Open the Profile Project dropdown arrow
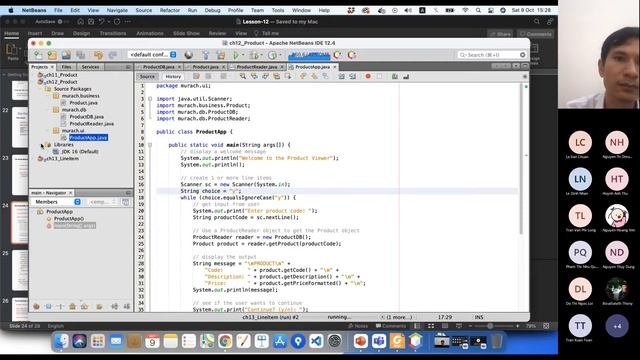 pyautogui.click(x=280, y=55)
